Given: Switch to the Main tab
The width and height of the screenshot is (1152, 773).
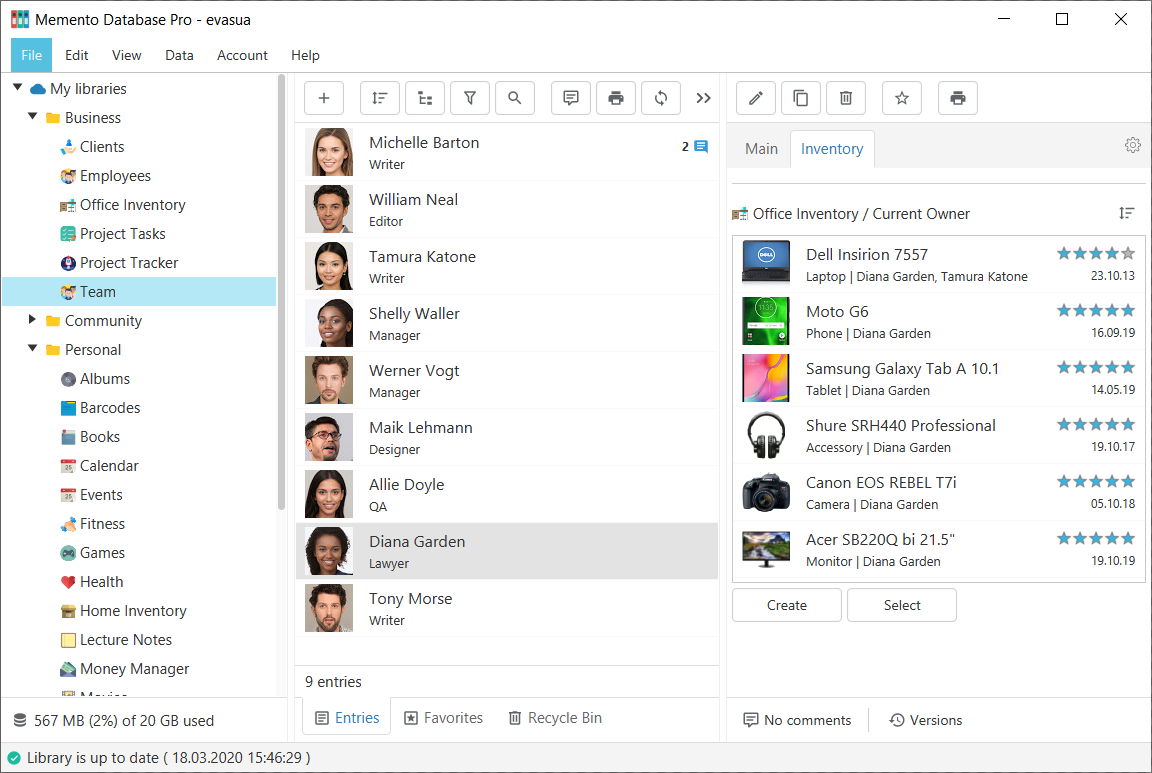Looking at the screenshot, I should click(x=759, y=148).
